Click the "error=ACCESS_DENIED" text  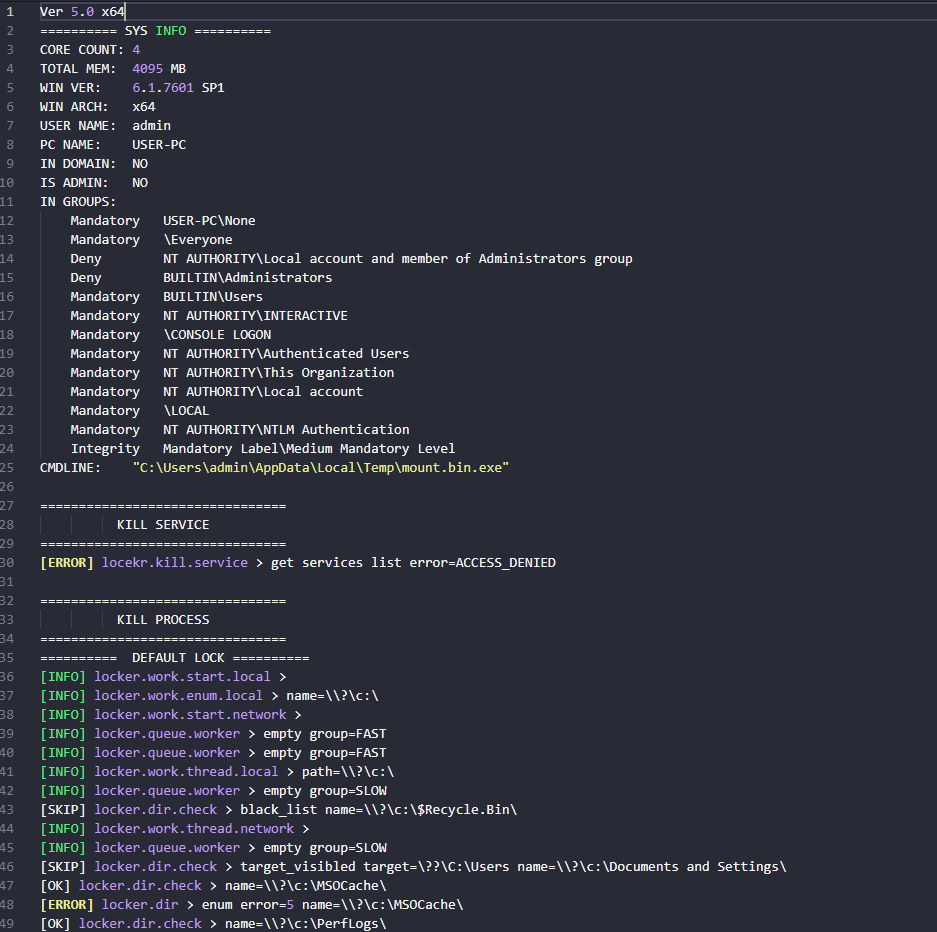point(482,563)
